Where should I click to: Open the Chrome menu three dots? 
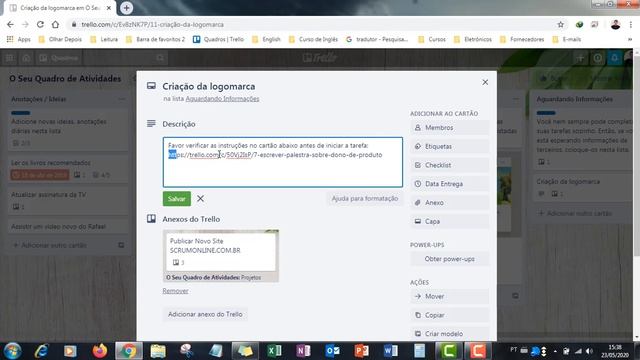point(631,24)
